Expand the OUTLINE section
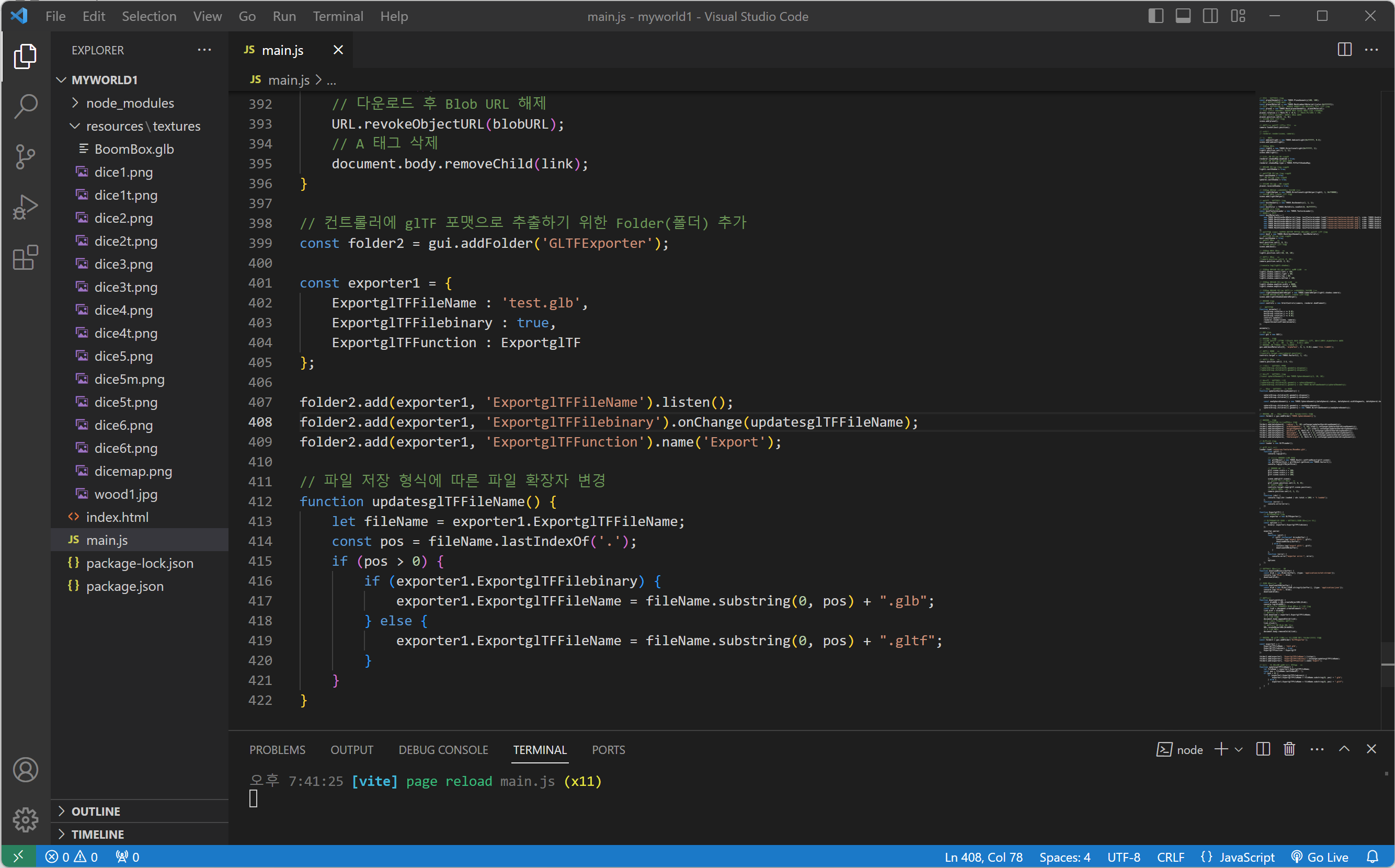 coord(95,811)
